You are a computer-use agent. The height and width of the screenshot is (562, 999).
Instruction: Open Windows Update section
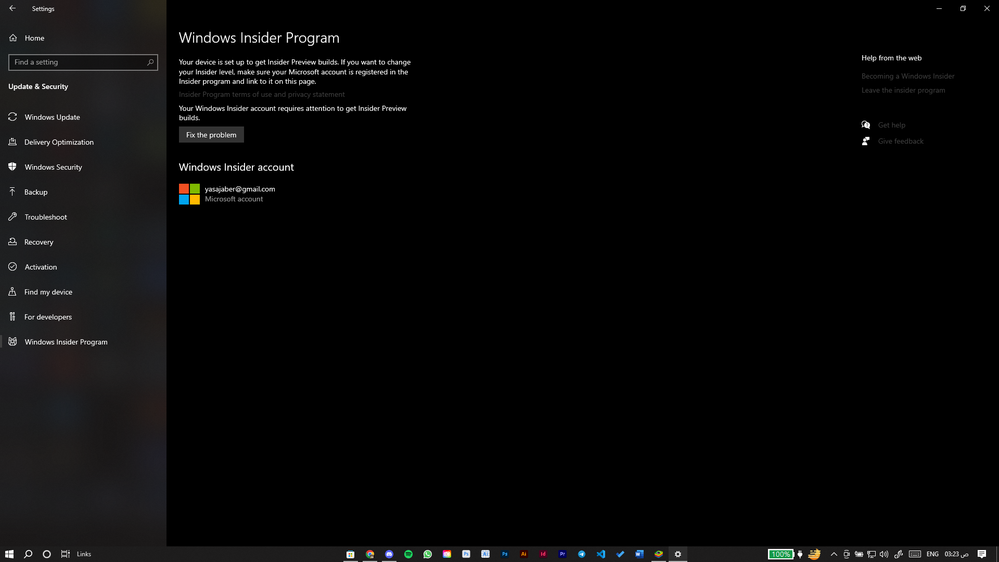point(52,117)
